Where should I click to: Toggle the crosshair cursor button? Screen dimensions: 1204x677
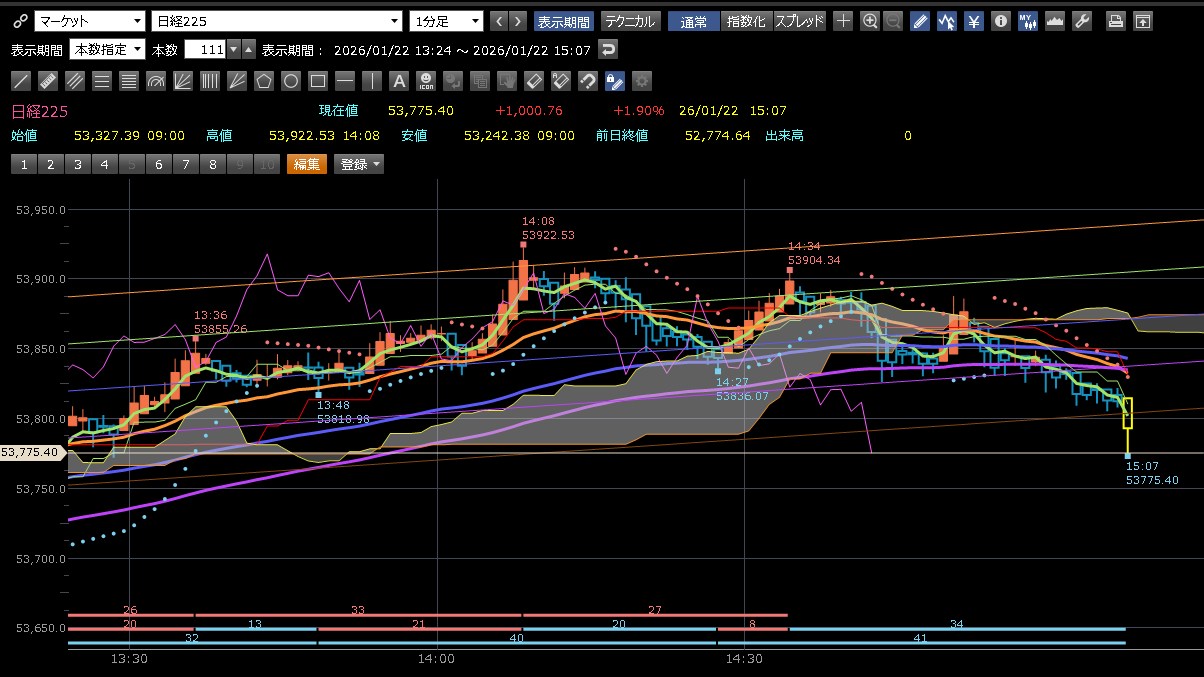843,21
